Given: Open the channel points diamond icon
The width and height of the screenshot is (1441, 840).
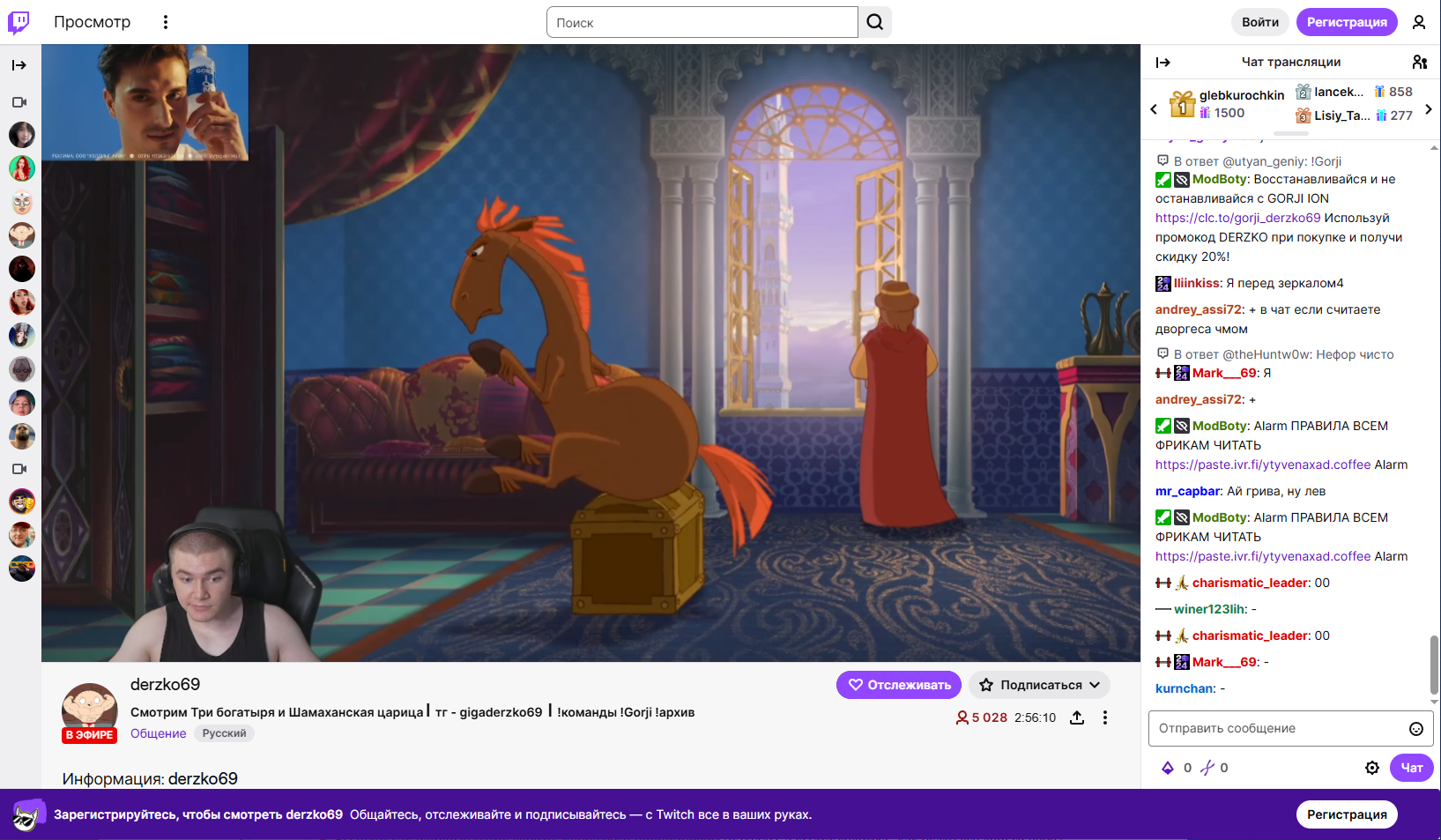Looking at the screenshot, I should click(x=1168, y=768).
